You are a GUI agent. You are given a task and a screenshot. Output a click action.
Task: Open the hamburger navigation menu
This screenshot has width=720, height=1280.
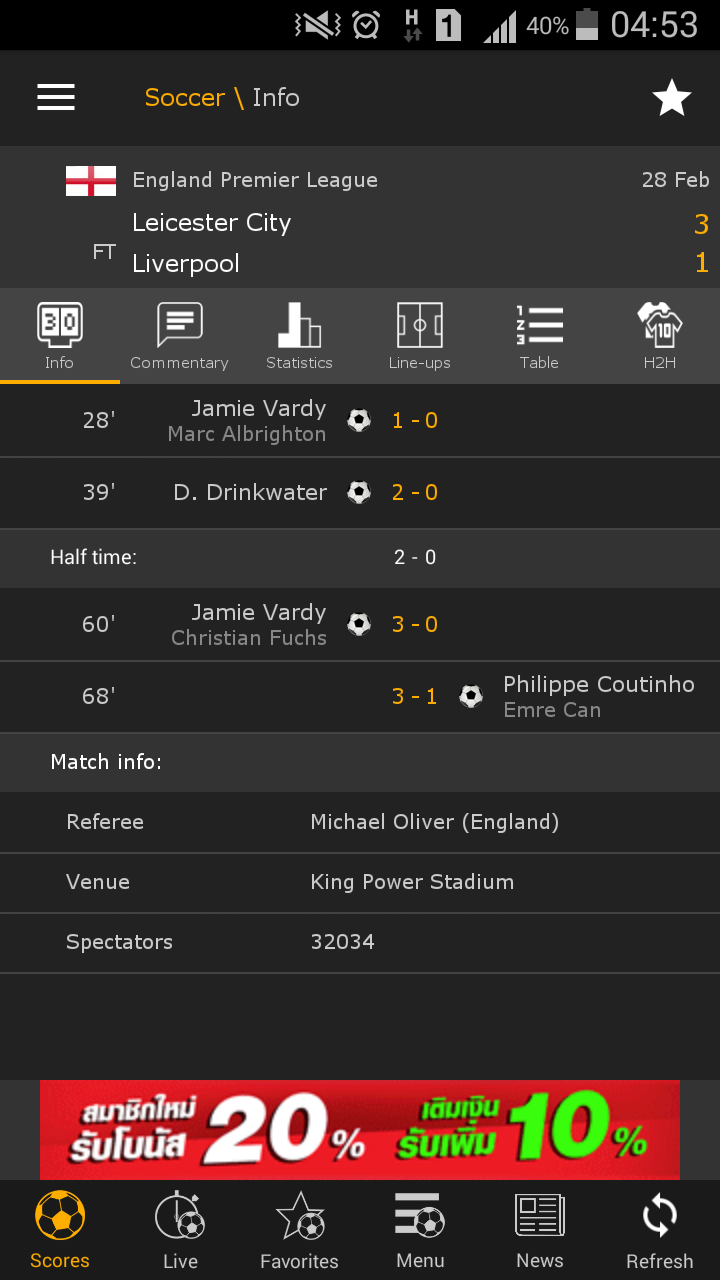[56, 97]
